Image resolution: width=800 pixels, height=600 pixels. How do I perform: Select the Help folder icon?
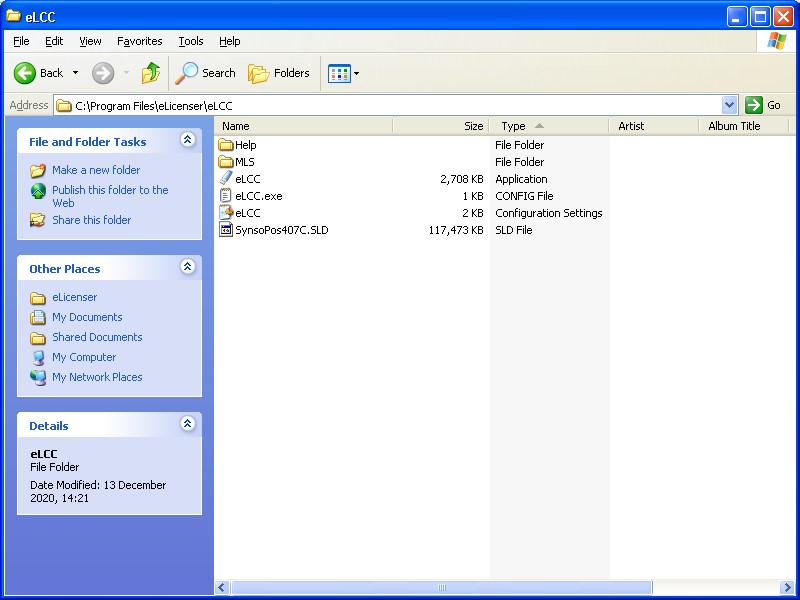pos(226,145)
